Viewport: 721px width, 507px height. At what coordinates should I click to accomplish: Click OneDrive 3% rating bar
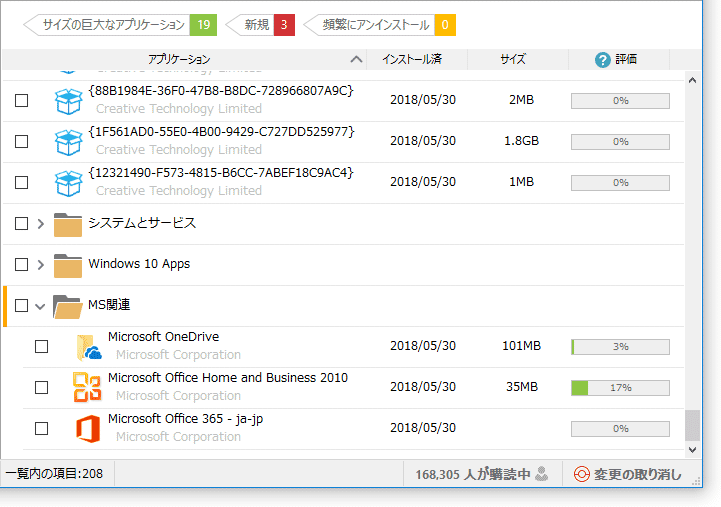[x=620, y=347]
